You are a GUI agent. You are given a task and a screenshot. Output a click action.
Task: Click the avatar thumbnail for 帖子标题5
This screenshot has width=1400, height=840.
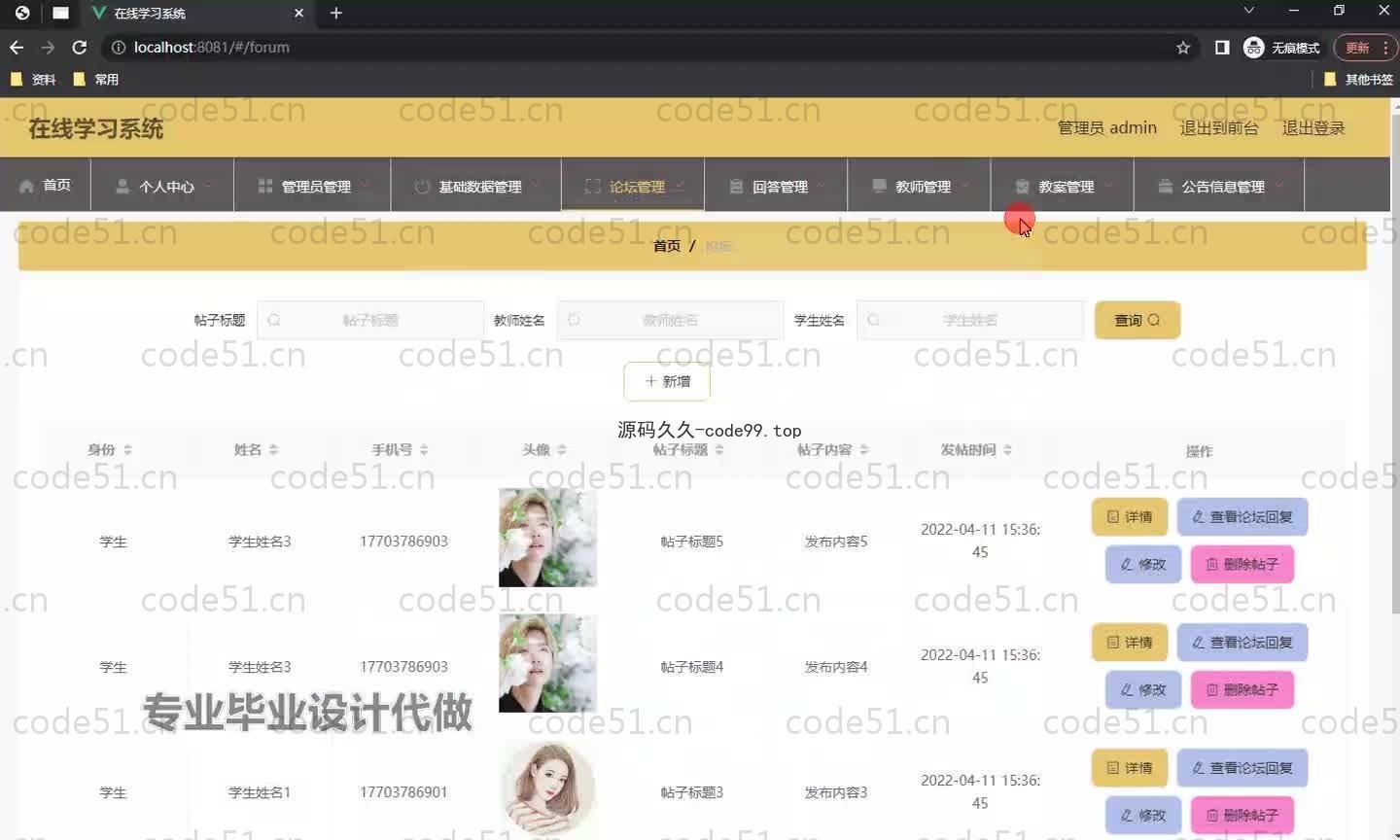(547, 538)
